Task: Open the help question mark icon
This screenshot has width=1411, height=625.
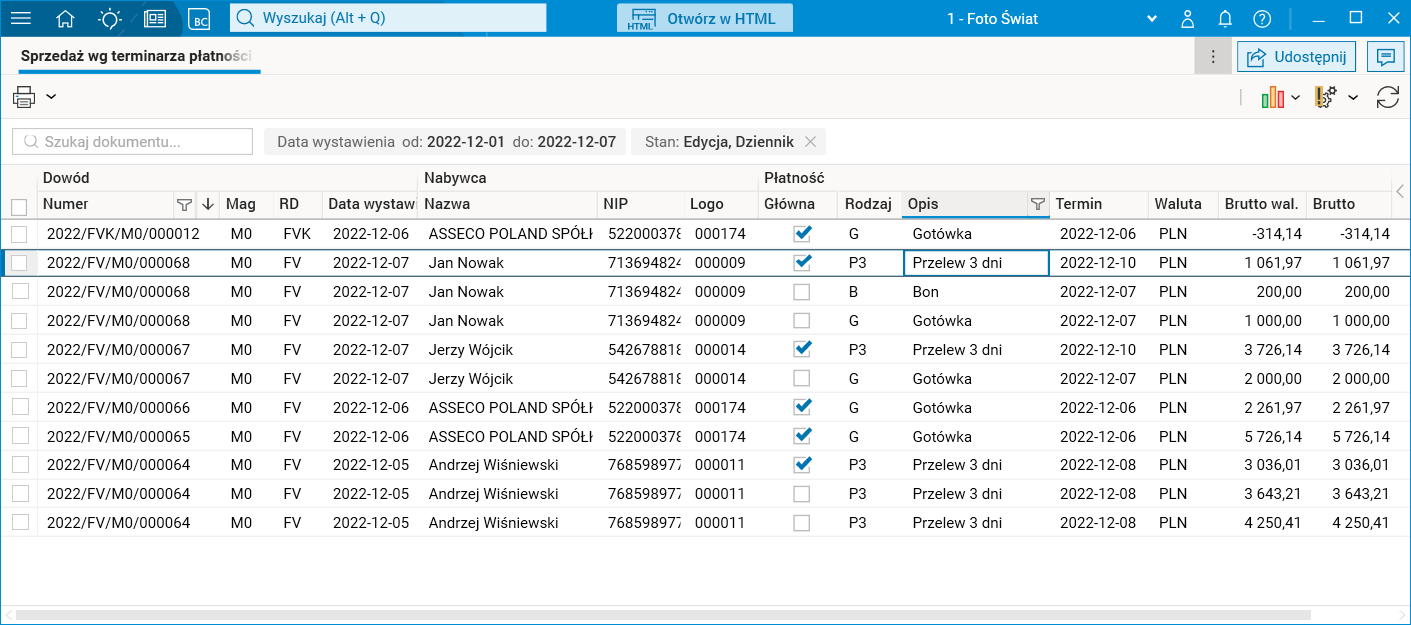Action: pos(1262,18)
